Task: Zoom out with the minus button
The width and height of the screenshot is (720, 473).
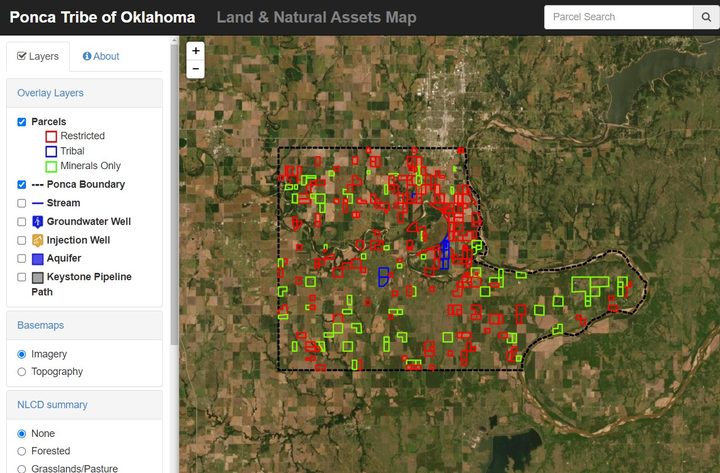Action: pos(196,69)
